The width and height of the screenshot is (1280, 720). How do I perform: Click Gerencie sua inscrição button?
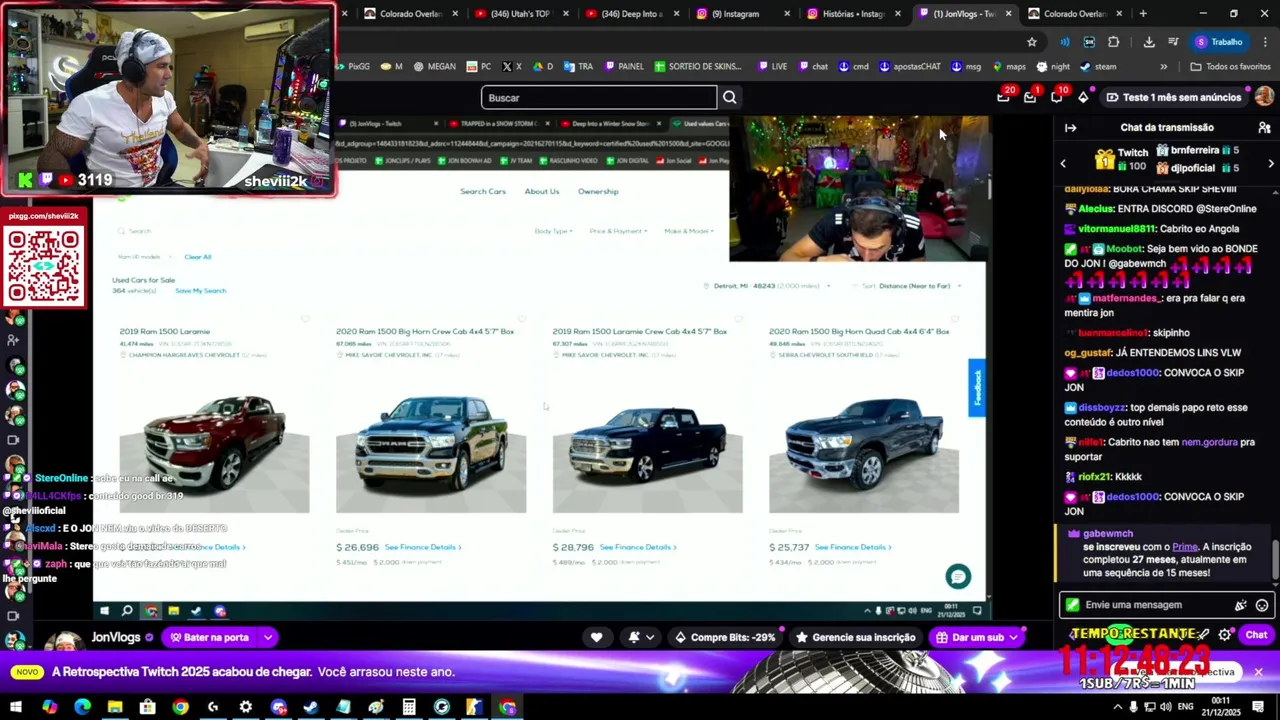856,637
